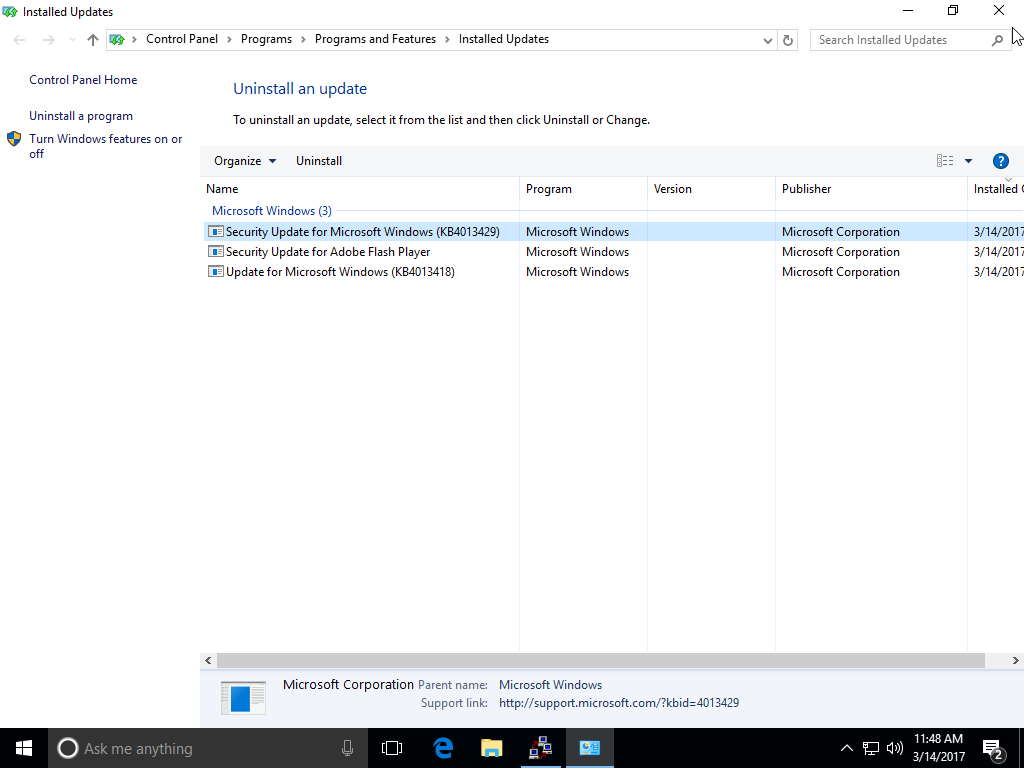This screenshot has height=768, width=1024.
Task: Click the horizontal scrollbar left arrow
Action: 208,661
